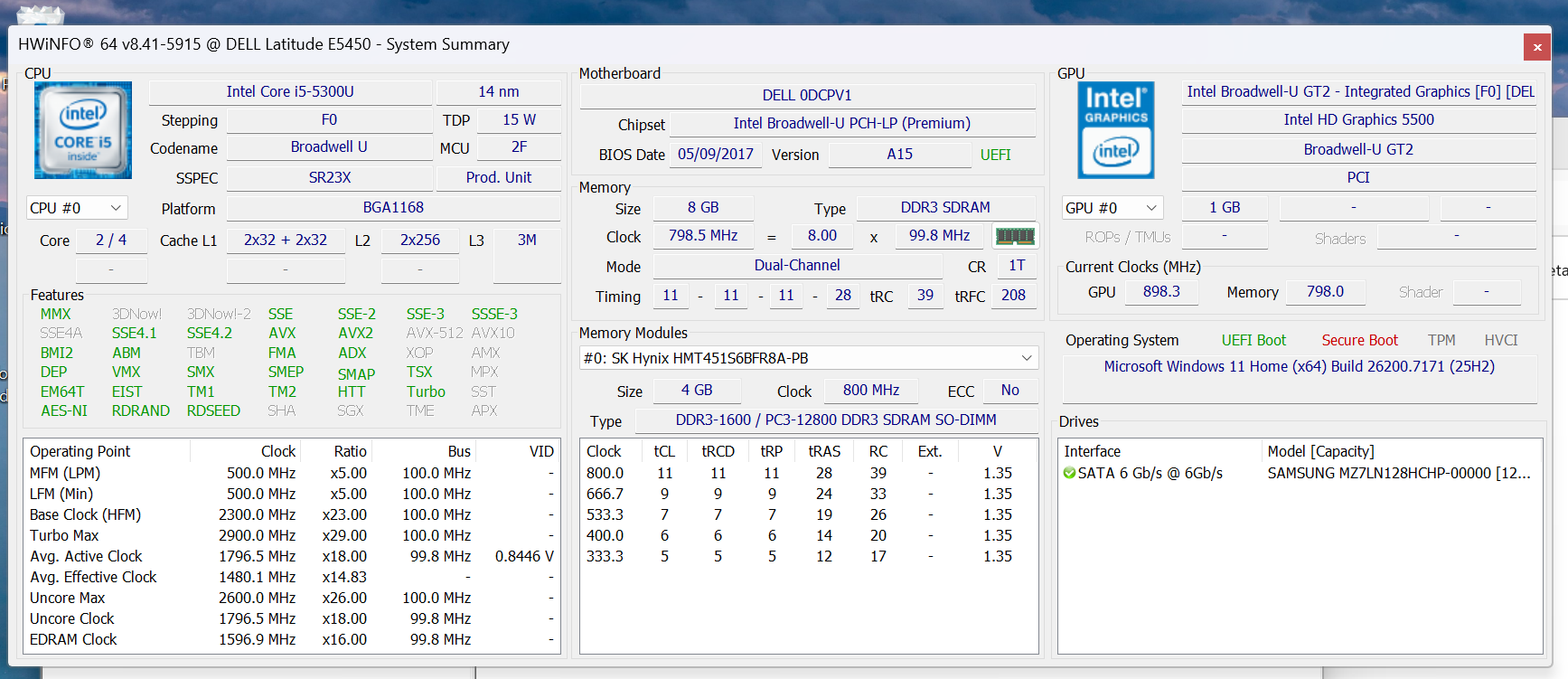
Task: Click the "AVX2" feature flag
Action: click(x=356, y=333)
